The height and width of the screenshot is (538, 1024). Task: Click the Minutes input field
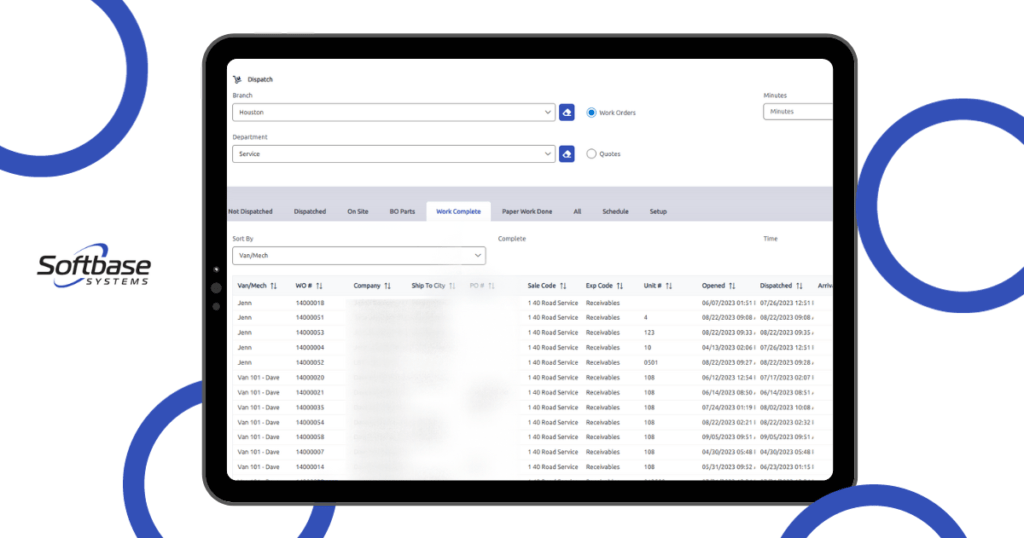[797, 112]
